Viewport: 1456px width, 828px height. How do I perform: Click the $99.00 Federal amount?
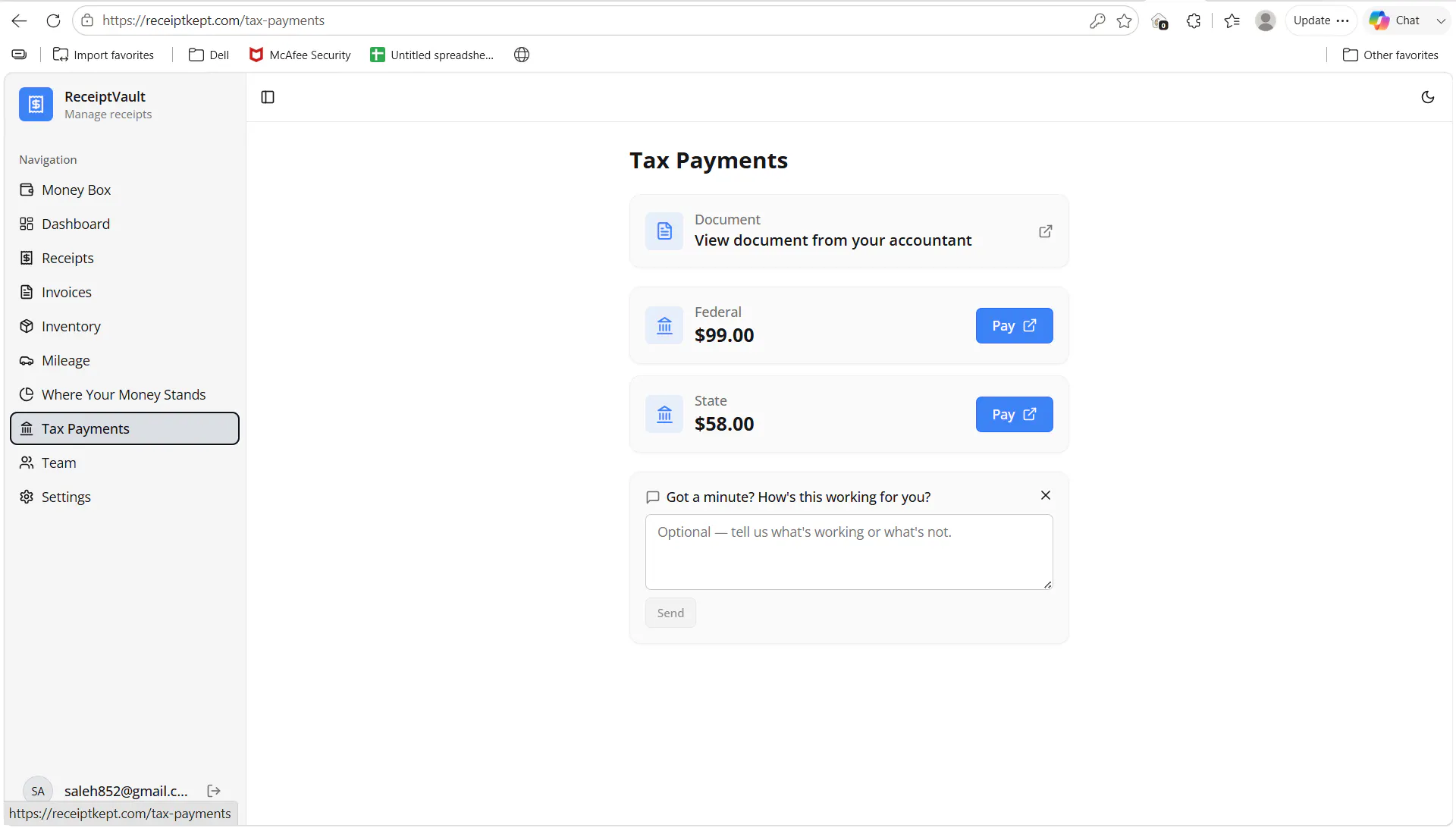point(724,335)
